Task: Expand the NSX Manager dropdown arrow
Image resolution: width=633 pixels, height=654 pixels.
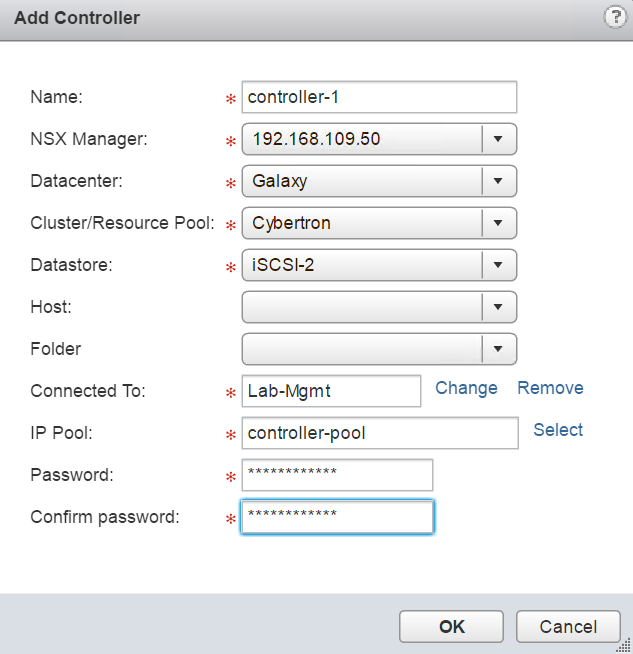Action: 498,139
